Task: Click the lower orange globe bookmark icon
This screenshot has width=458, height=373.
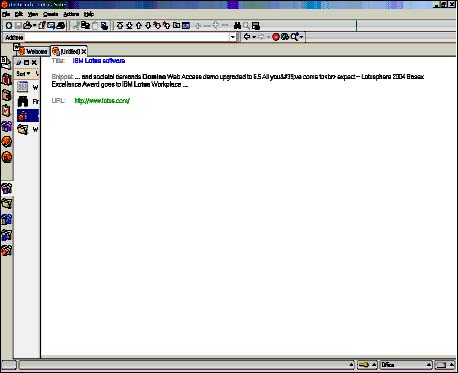Action: pyautogui.click(x=7, y=157)
